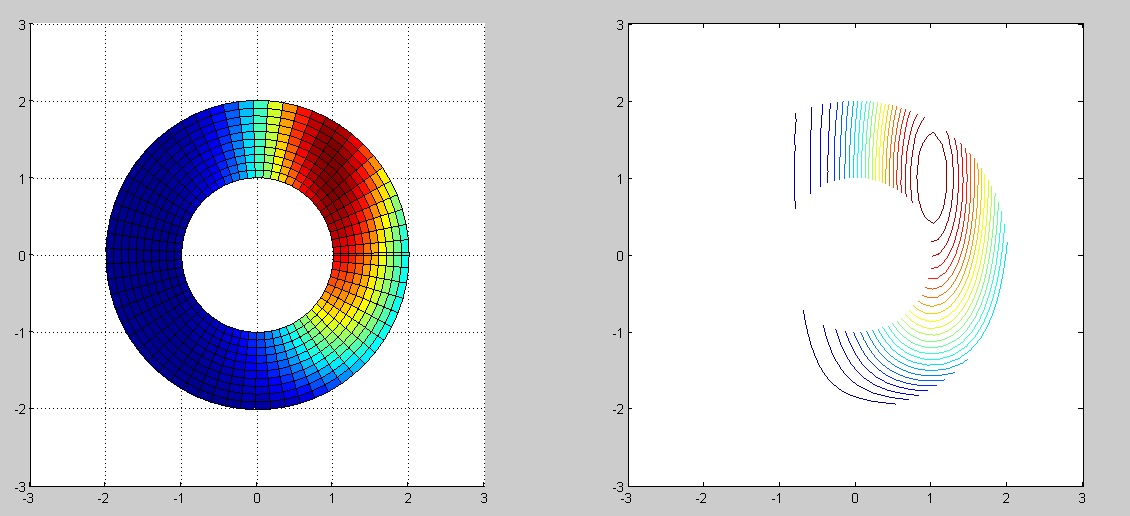Click the right plot's x-axis label -1
The width and height of the screenshot is (1130, 516).
(x=777, y=497)
